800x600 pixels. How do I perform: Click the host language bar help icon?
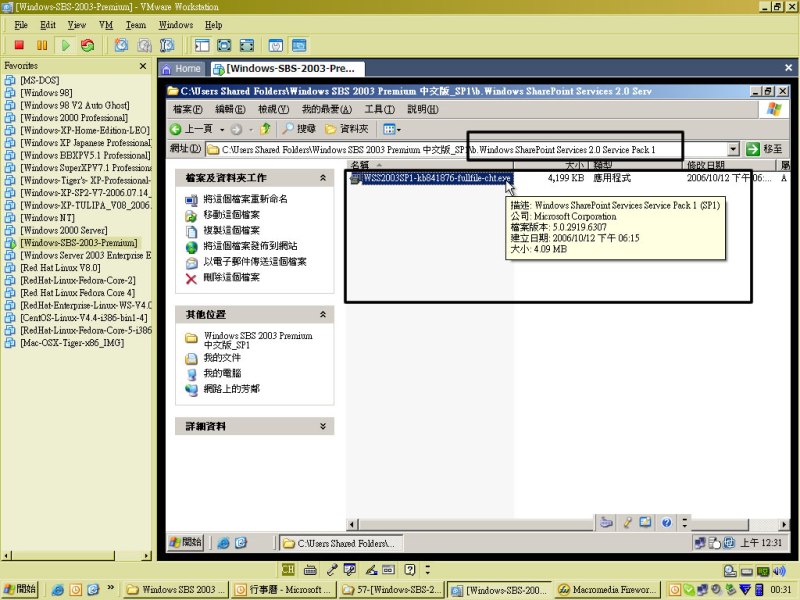click(x=410, y=569)
